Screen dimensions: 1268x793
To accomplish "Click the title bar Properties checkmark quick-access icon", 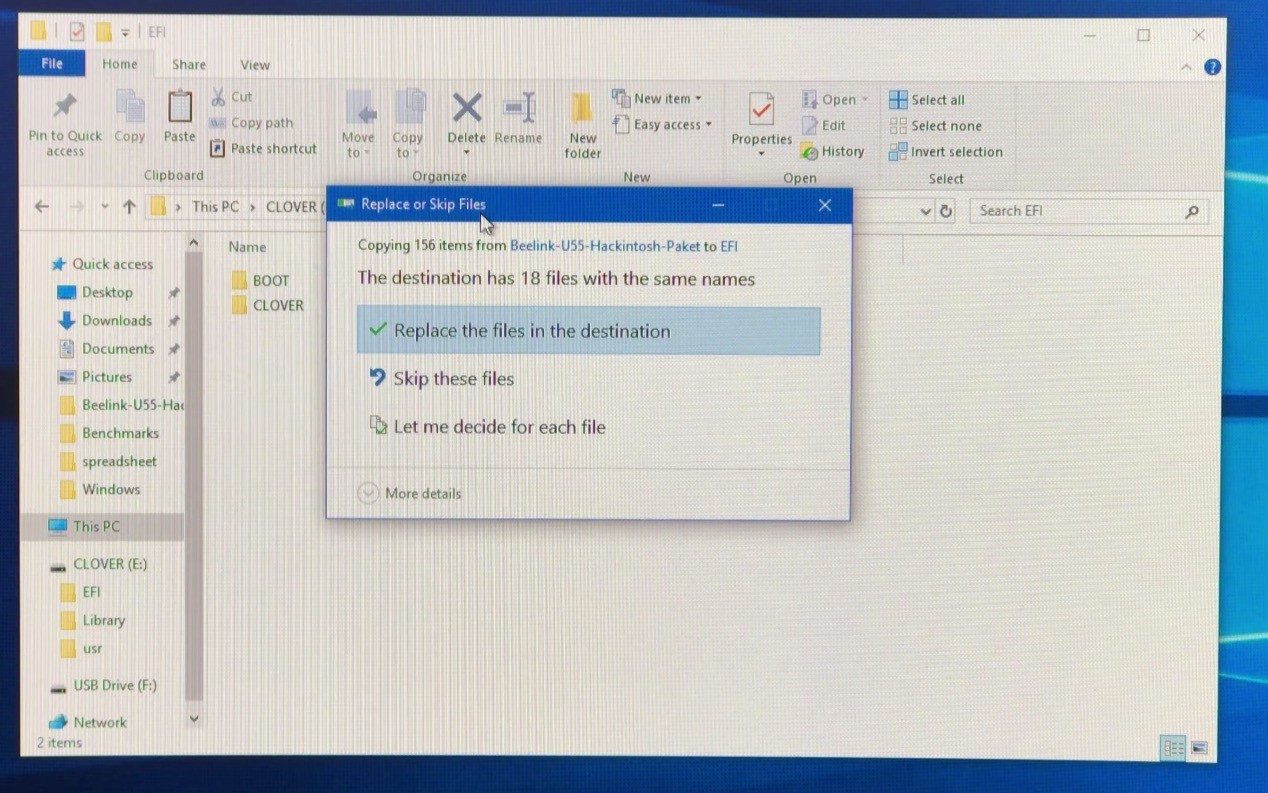I will click(x=77, y=32).
